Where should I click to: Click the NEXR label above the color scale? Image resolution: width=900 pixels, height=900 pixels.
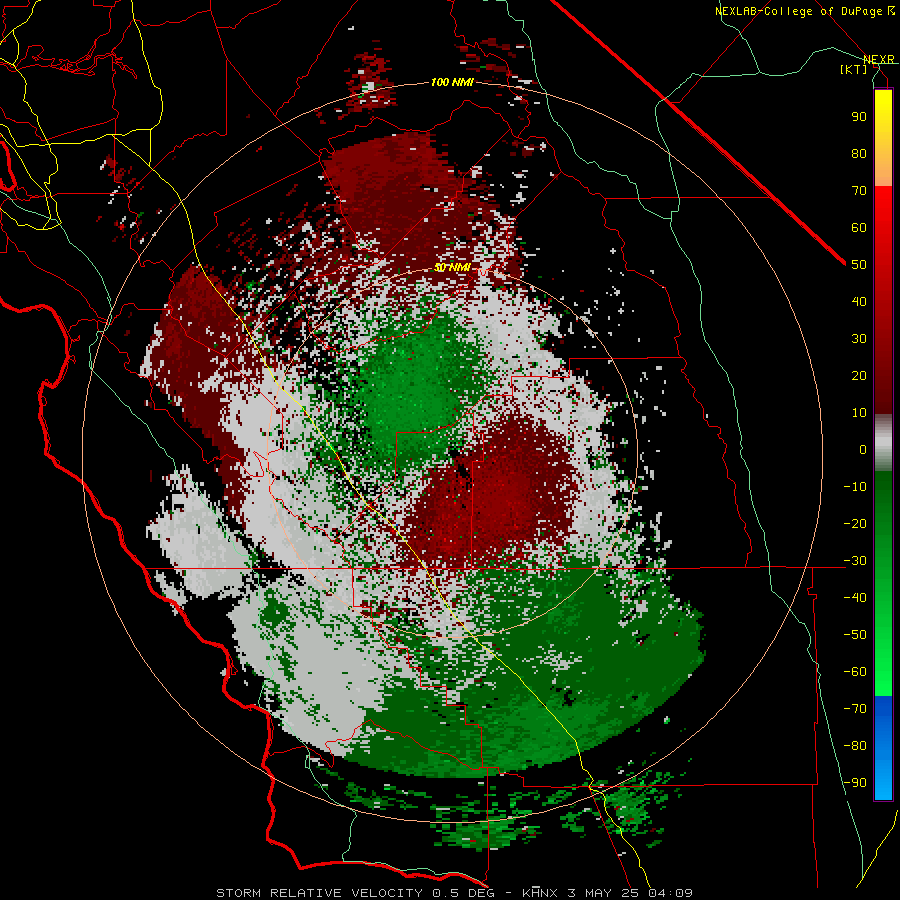tap(879, 59)
